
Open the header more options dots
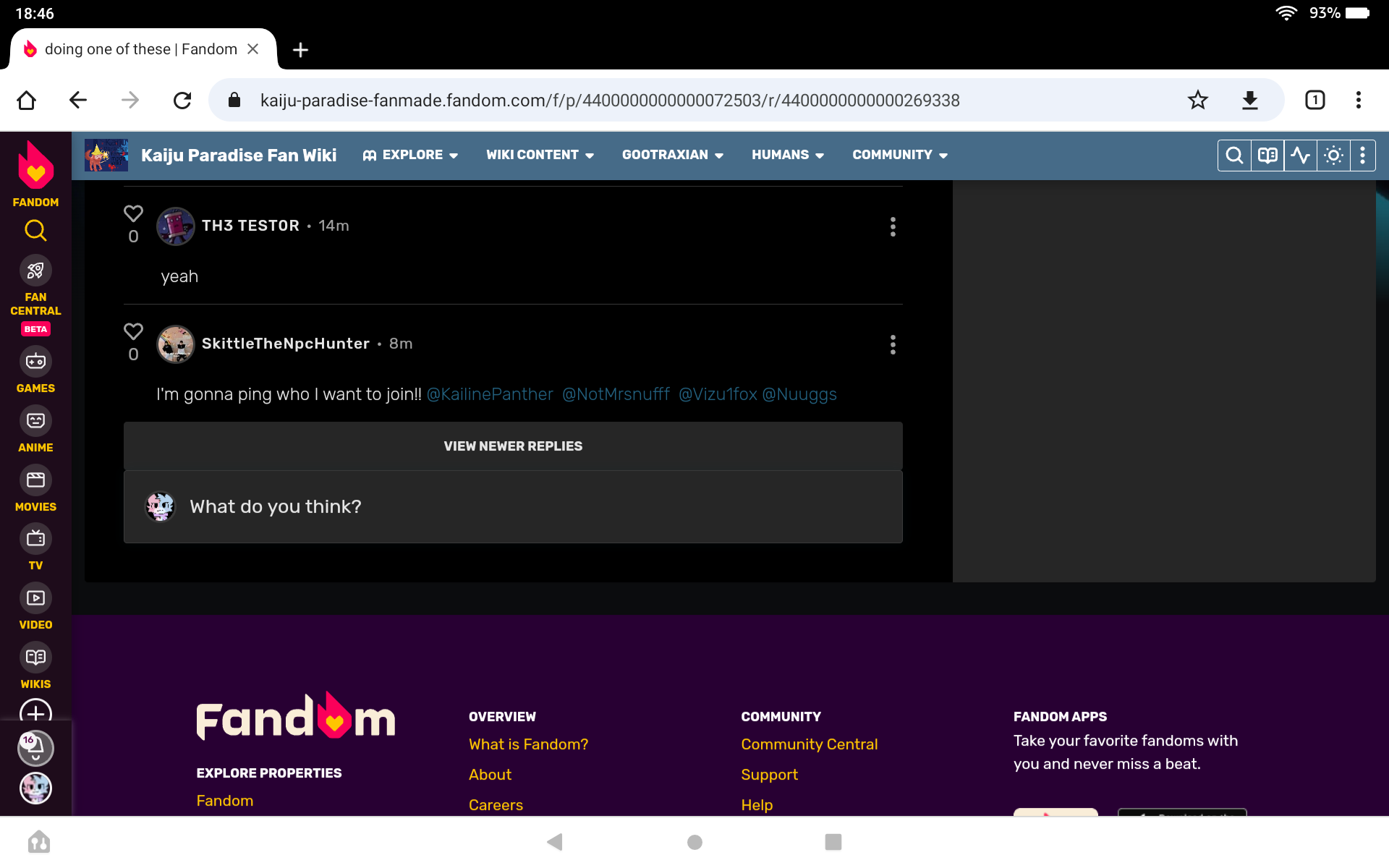tap(1363, 156)
